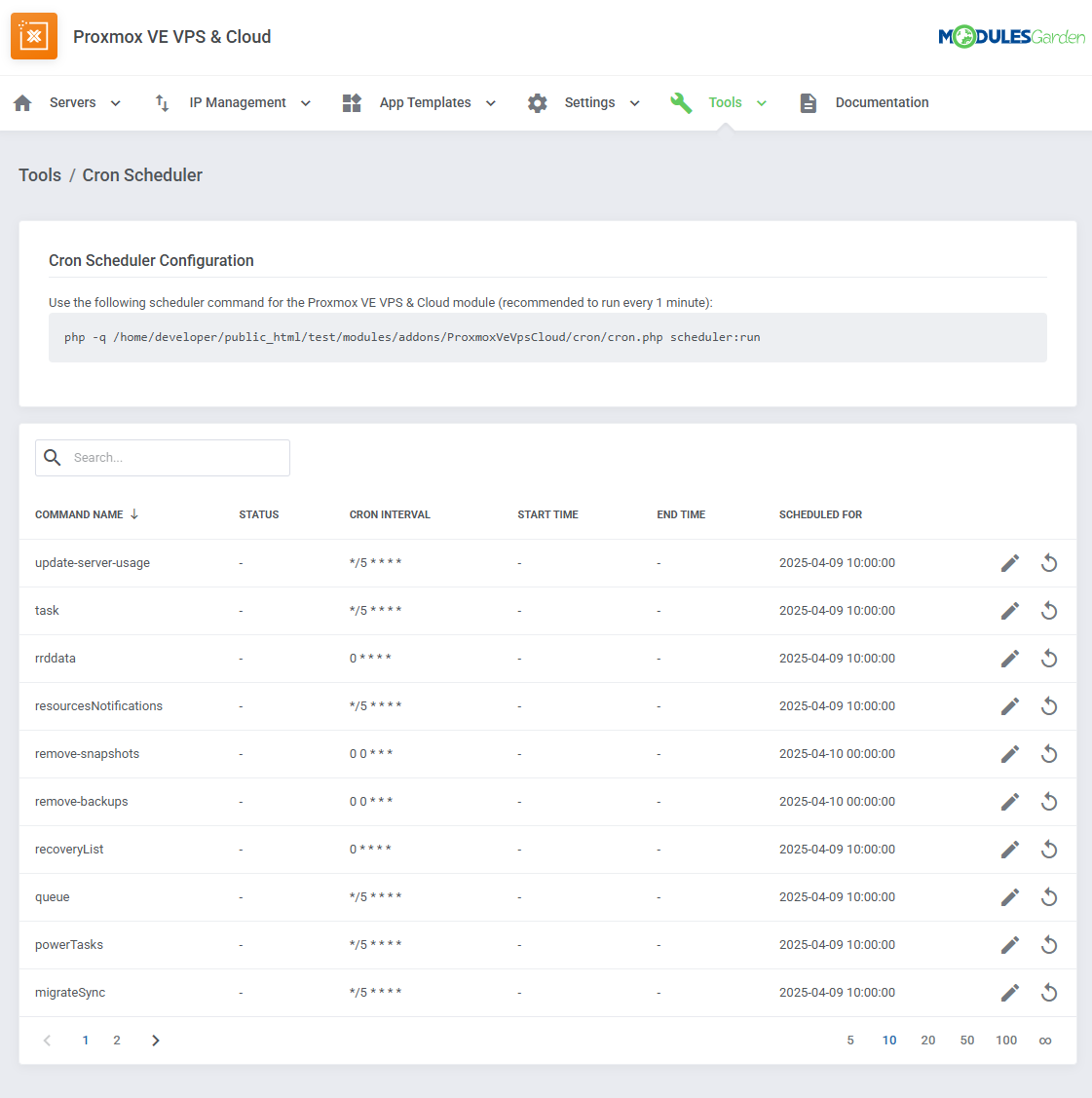Open the Tools menu
1092x1098 pixels.
point(725,103)
